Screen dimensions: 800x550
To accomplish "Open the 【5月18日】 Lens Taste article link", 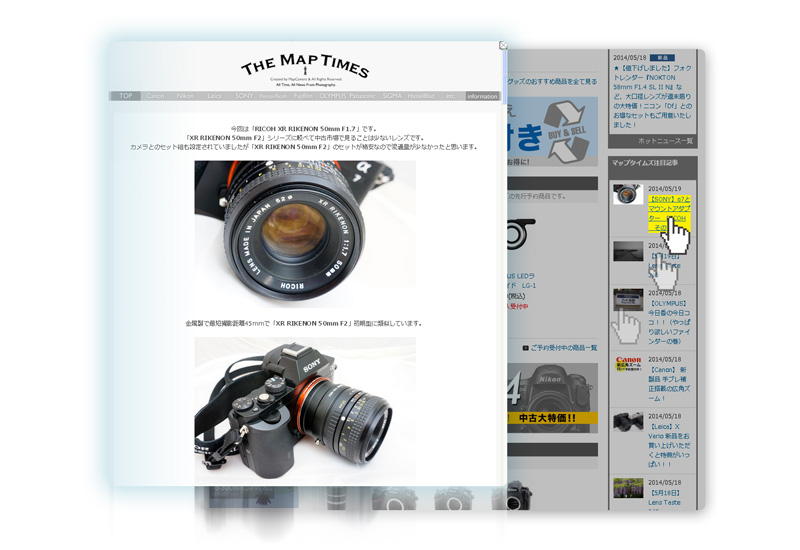I will point(664,498).
